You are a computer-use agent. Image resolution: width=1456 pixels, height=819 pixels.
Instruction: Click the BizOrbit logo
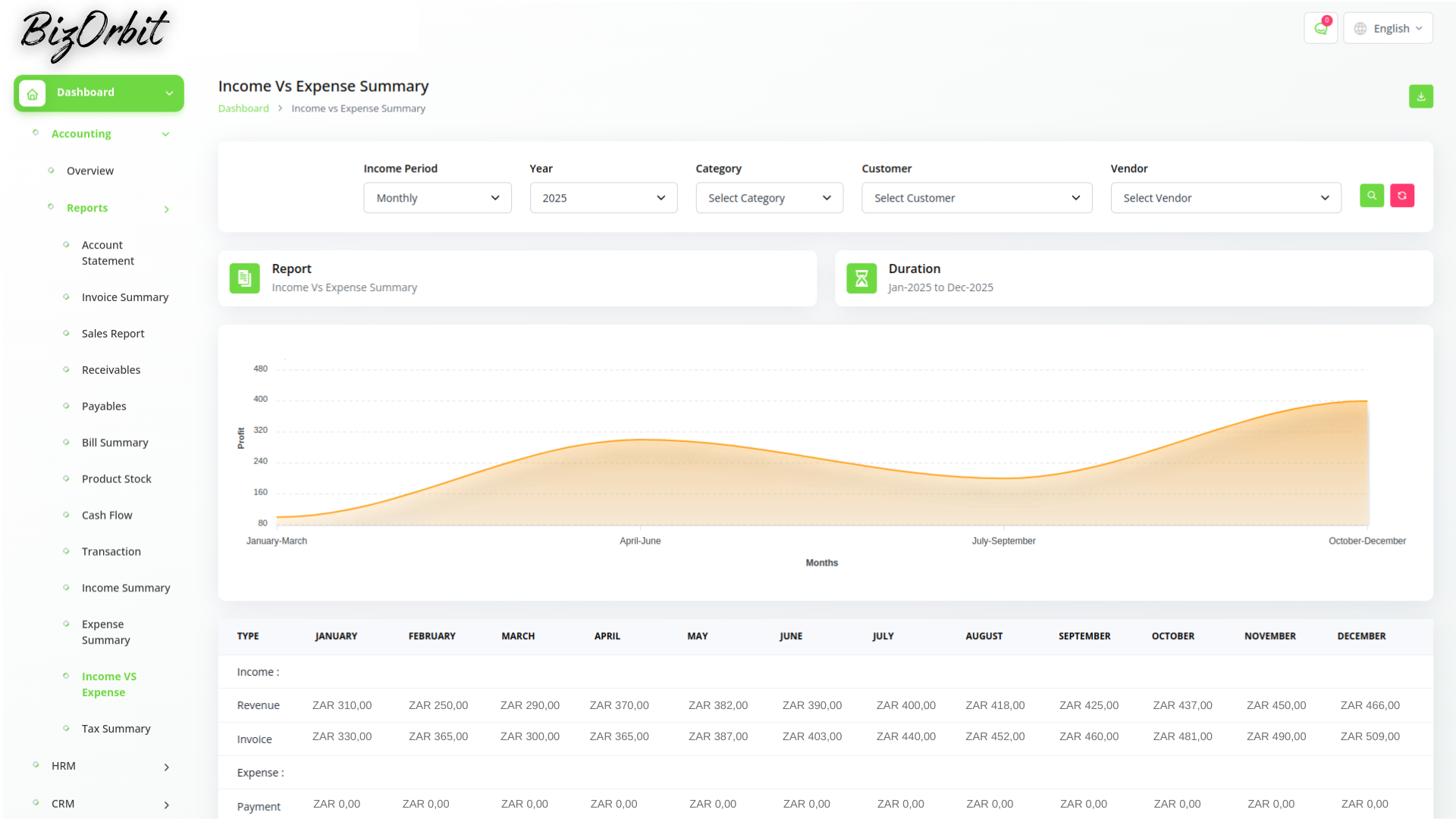94,36
